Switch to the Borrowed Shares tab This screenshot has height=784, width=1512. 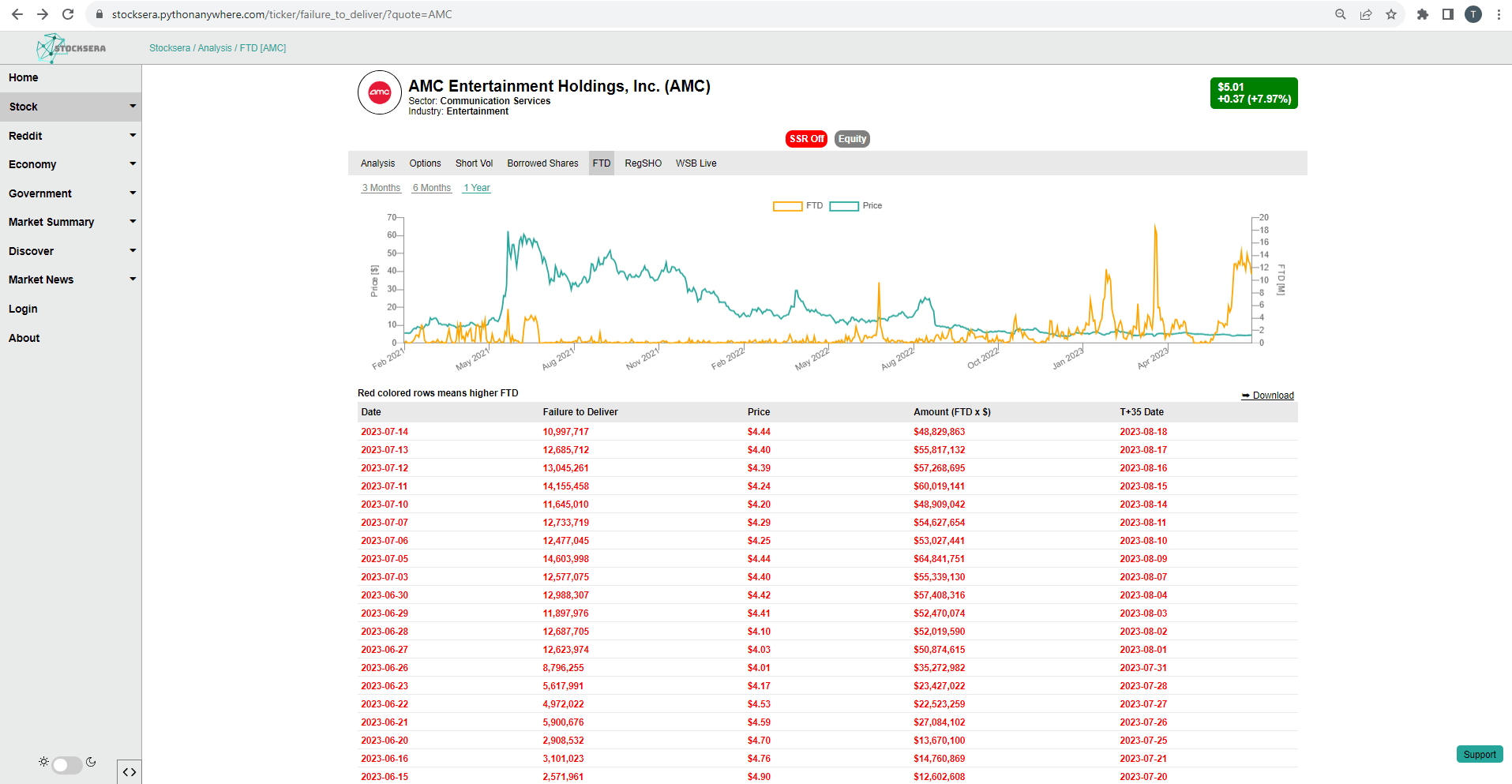pyautogui.click(x=542, y=163)
